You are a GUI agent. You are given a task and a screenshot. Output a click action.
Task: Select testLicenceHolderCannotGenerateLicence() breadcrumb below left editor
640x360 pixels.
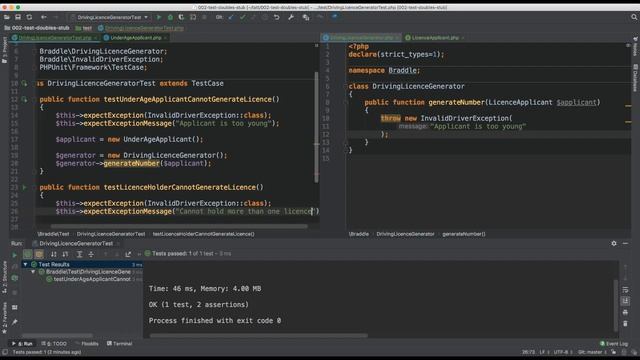tap(203, 234)
